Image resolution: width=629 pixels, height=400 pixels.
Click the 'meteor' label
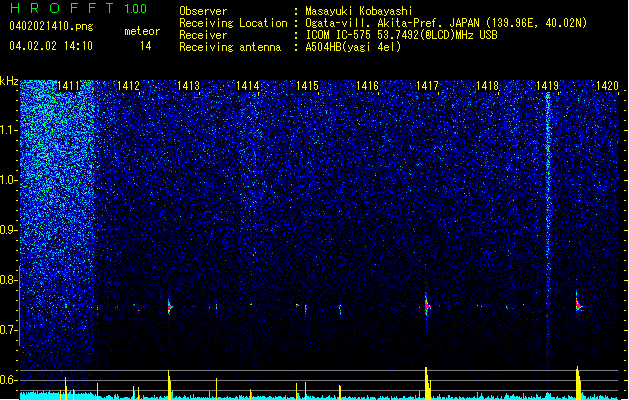coord(142,31)
